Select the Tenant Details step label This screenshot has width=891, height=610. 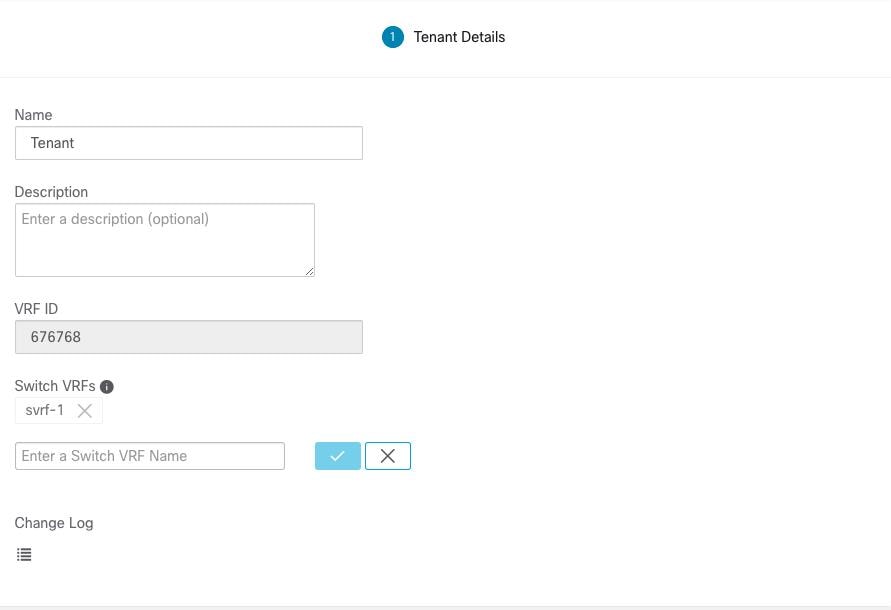point(459,37)
